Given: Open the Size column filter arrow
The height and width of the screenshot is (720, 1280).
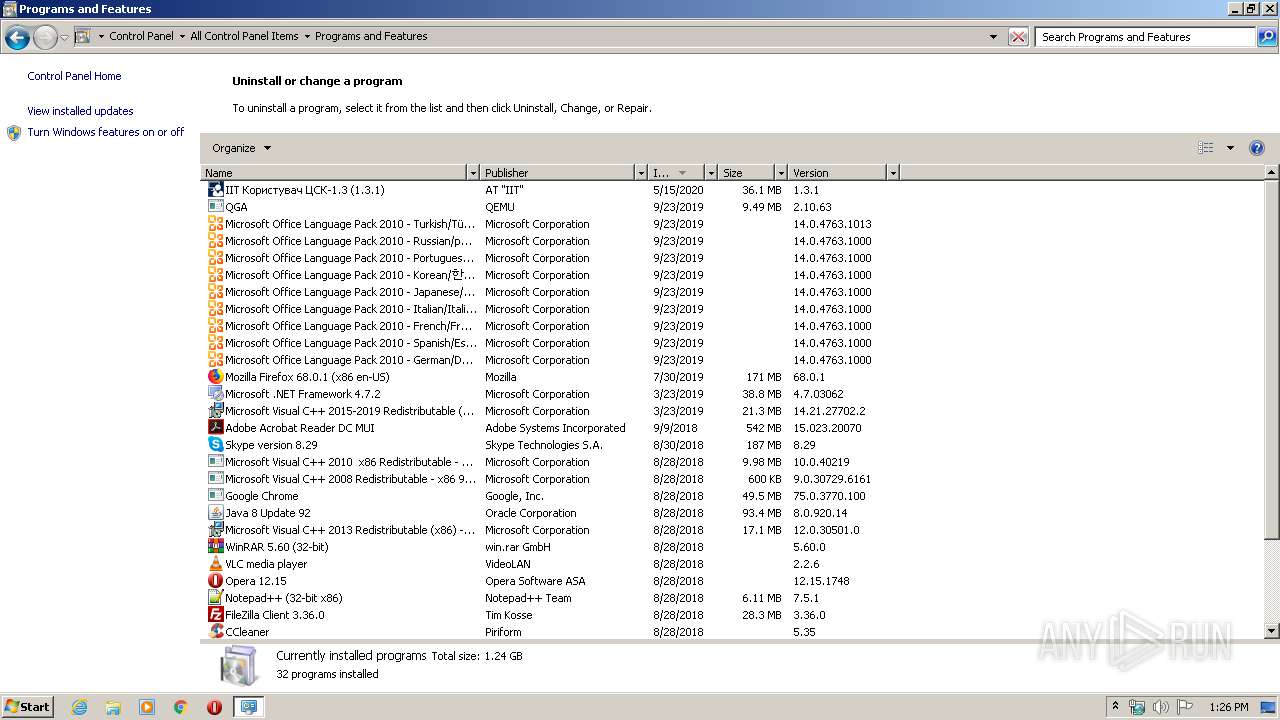Looking at the screenshot, I should click(x=781, y=173).
